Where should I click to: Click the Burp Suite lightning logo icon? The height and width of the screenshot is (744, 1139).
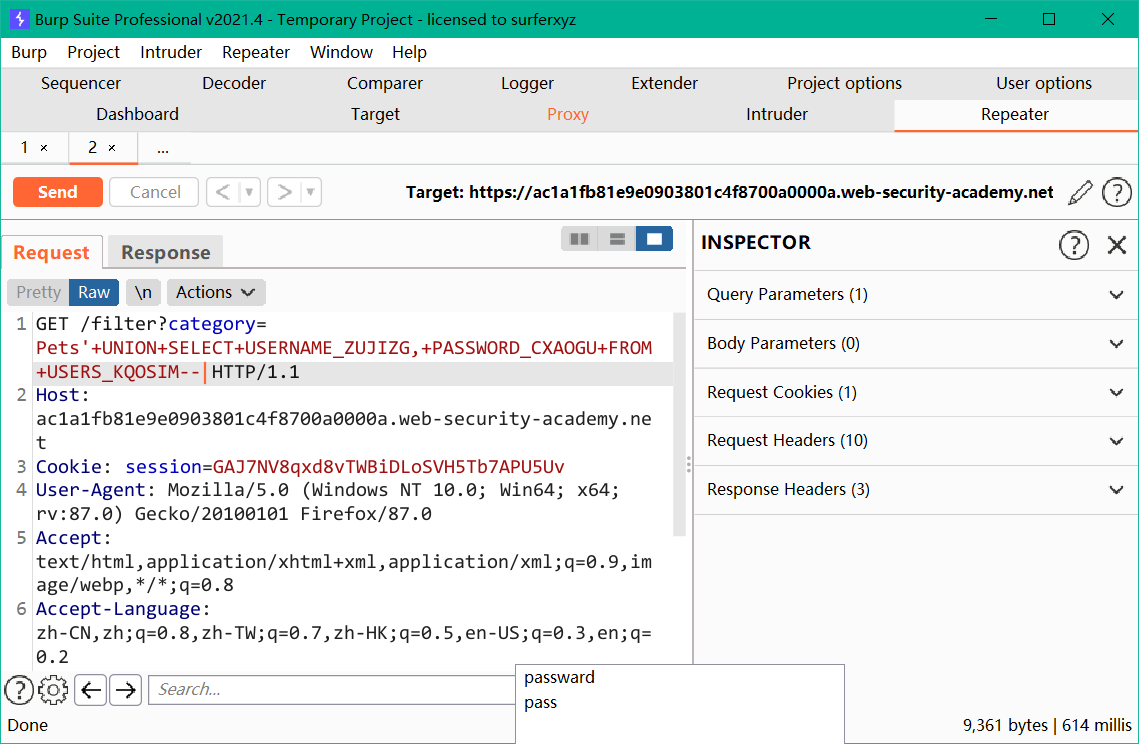20,19
